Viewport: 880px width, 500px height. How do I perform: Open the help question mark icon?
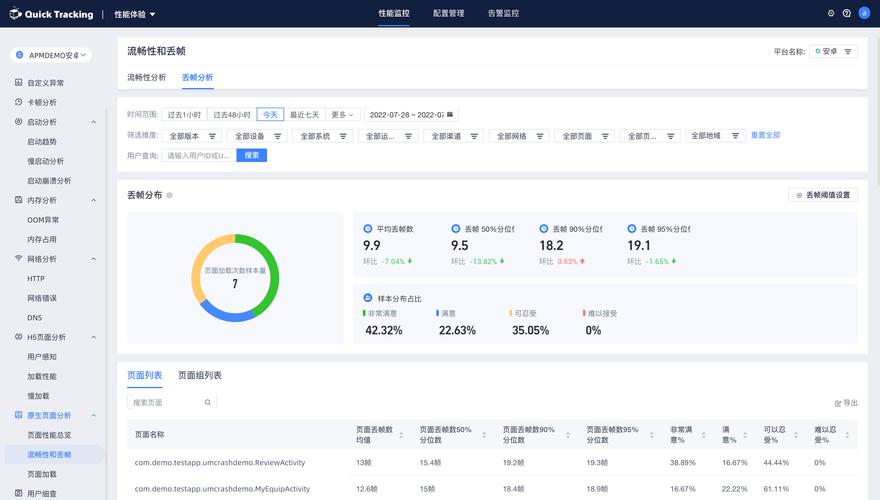(x=847, y=14)
